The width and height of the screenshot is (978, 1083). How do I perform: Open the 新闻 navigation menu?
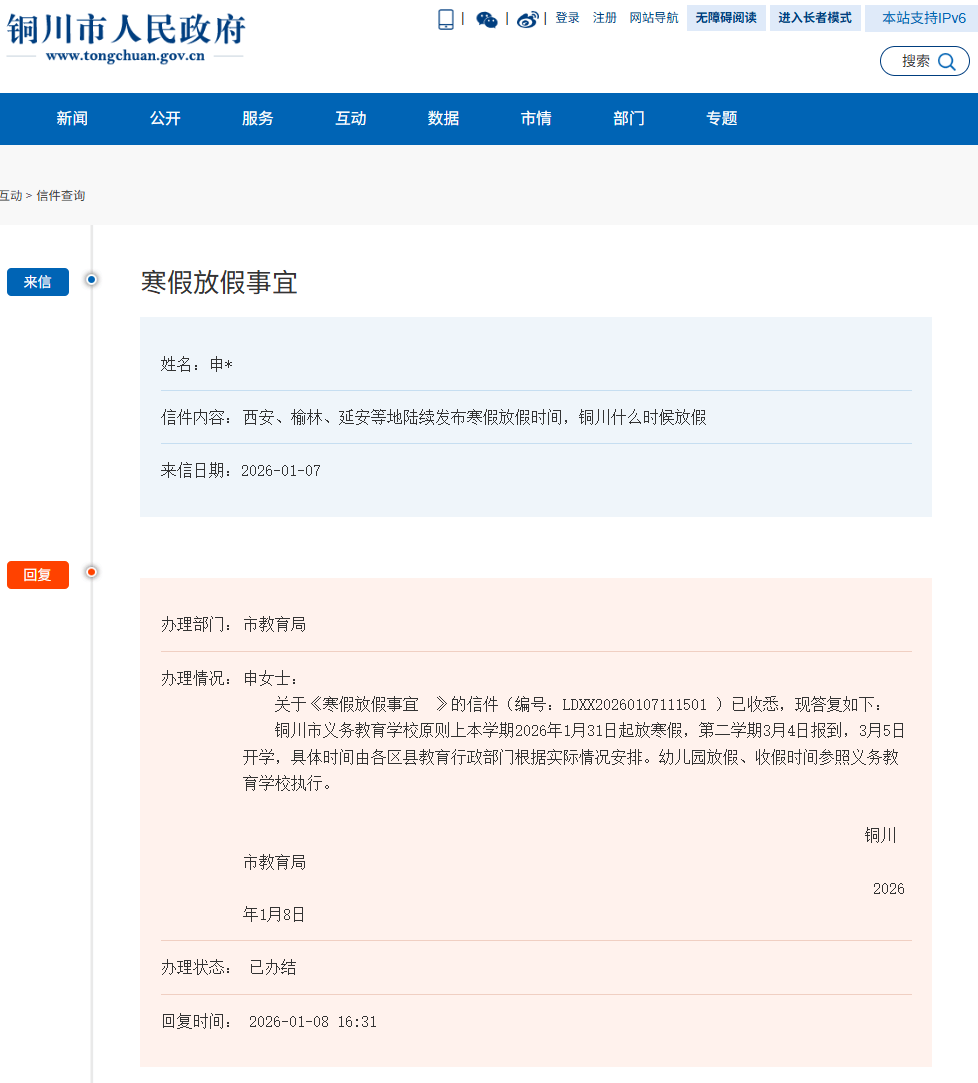coord(71,118)
